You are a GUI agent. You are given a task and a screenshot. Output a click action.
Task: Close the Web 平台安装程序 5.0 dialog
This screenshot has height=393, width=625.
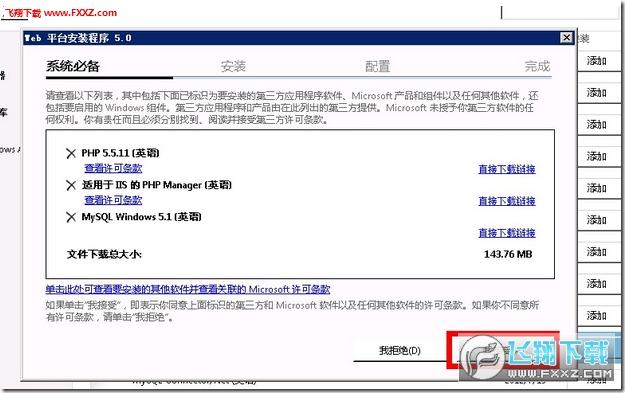click(x=566, y=37)
